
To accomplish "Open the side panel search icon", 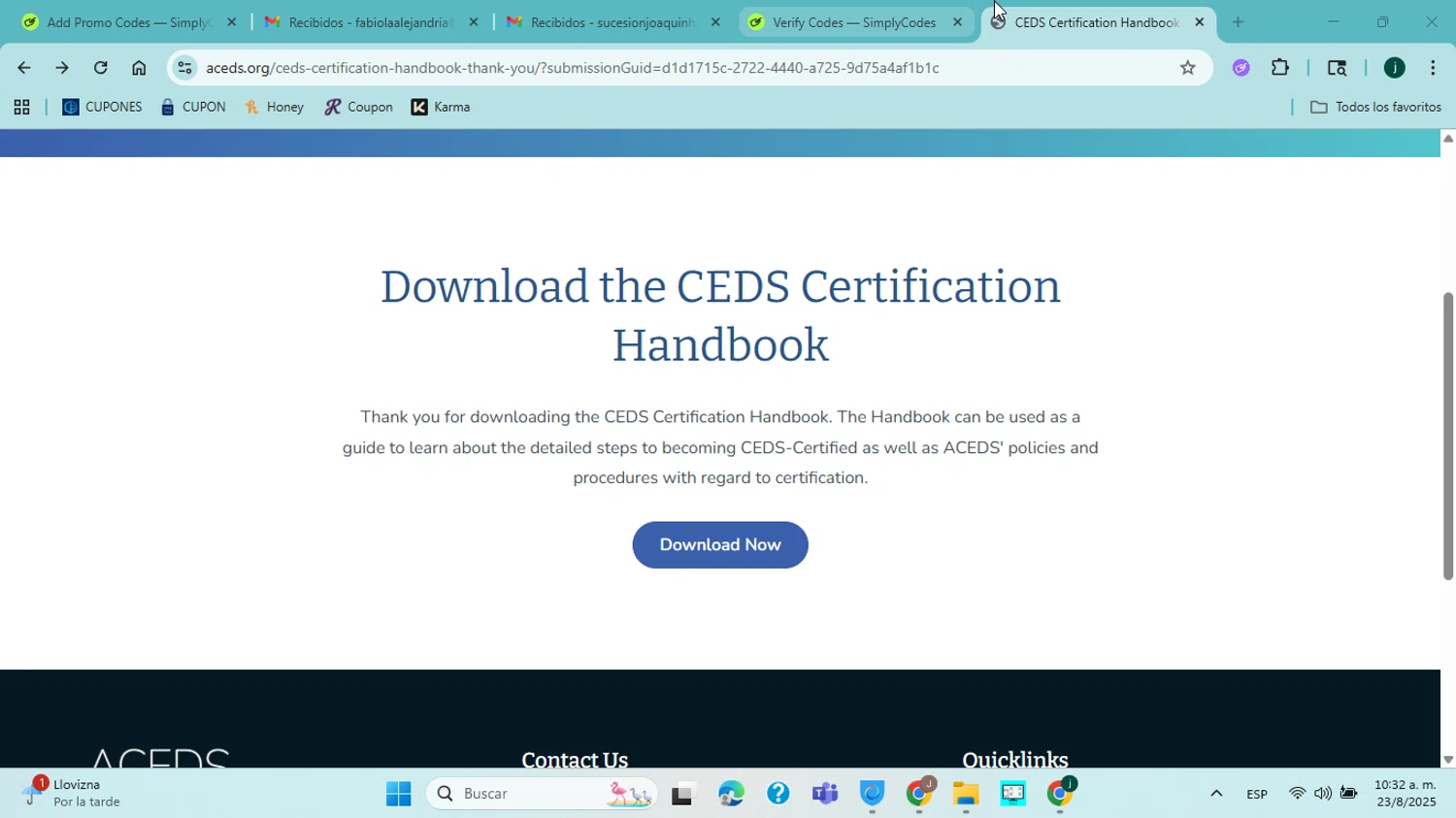I will [1337, 68].
